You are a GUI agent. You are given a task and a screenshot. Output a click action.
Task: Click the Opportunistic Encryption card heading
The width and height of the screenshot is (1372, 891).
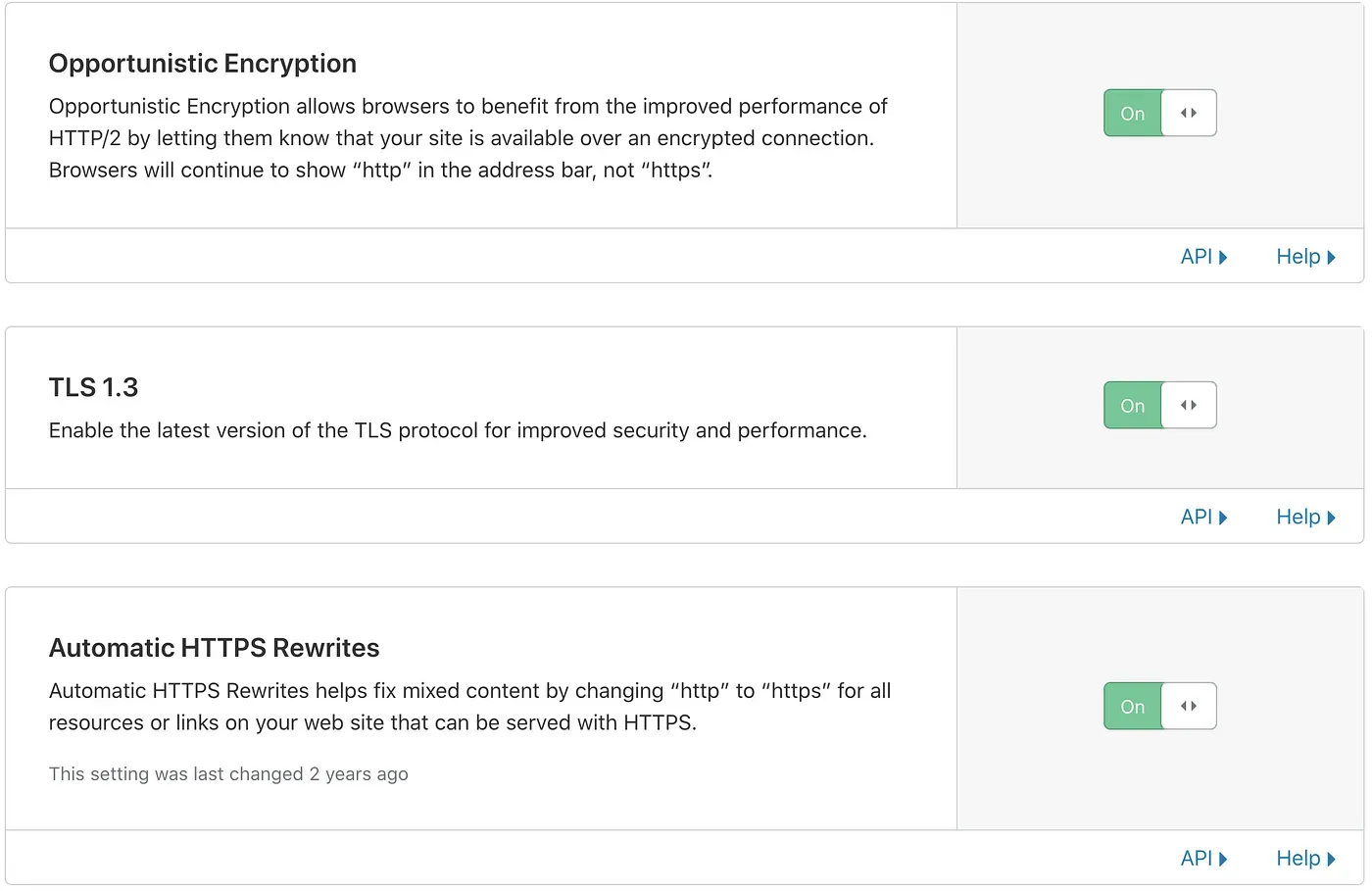pos(202,63)
